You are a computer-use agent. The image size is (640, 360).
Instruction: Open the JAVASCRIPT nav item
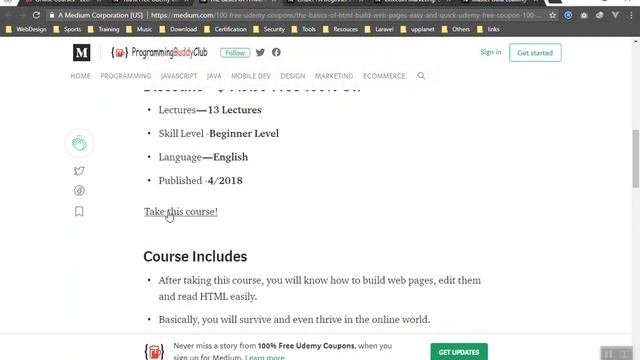pyautogui.click(x=179, y=76)
